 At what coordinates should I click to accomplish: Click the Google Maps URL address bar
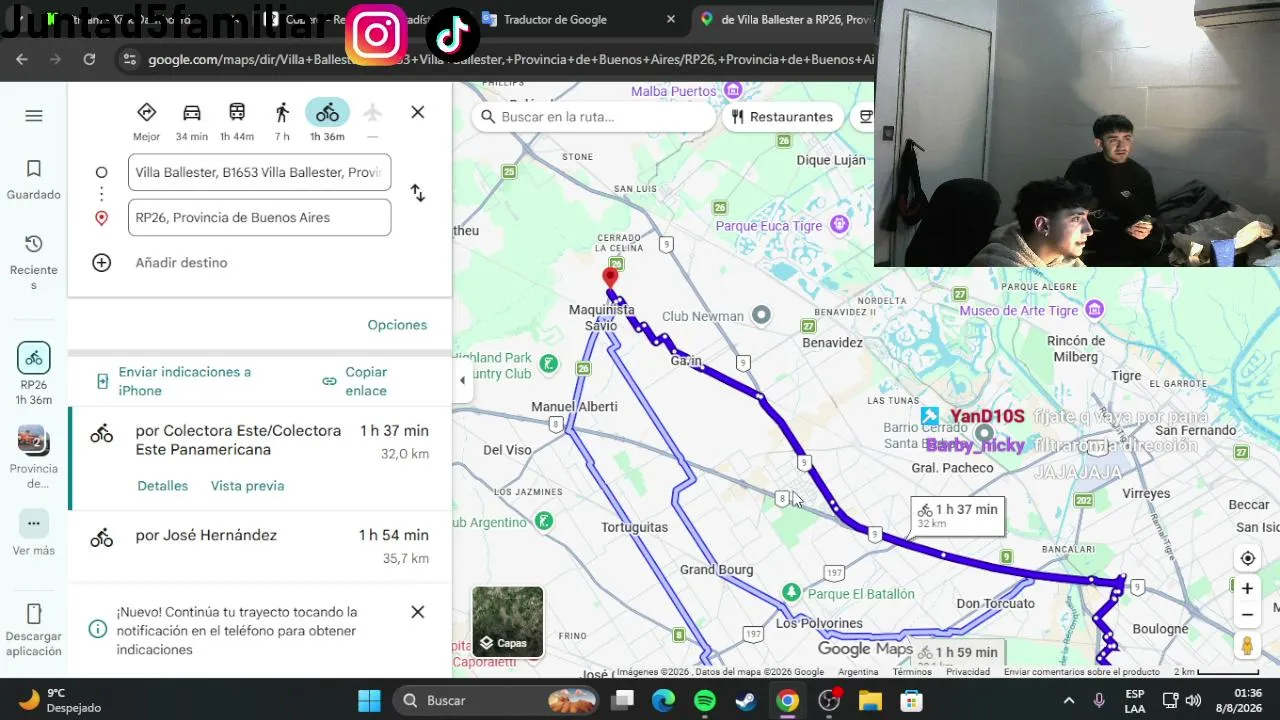pos(510,59)
